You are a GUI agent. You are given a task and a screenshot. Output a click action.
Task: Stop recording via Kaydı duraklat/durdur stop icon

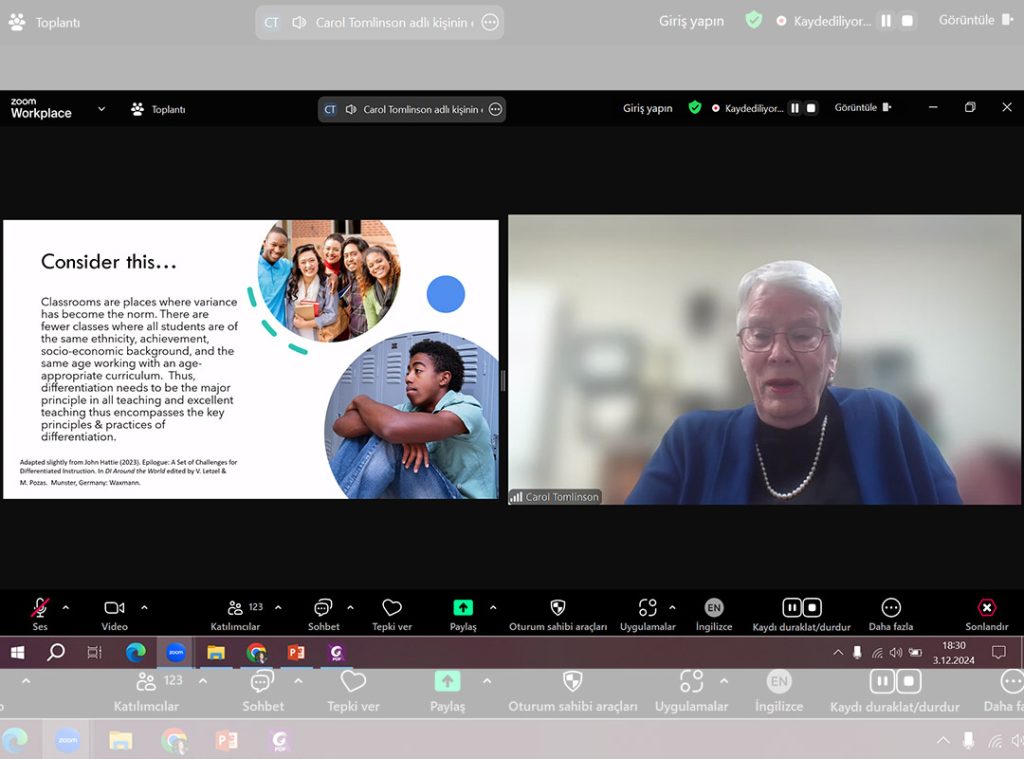(x=812, y=608)
